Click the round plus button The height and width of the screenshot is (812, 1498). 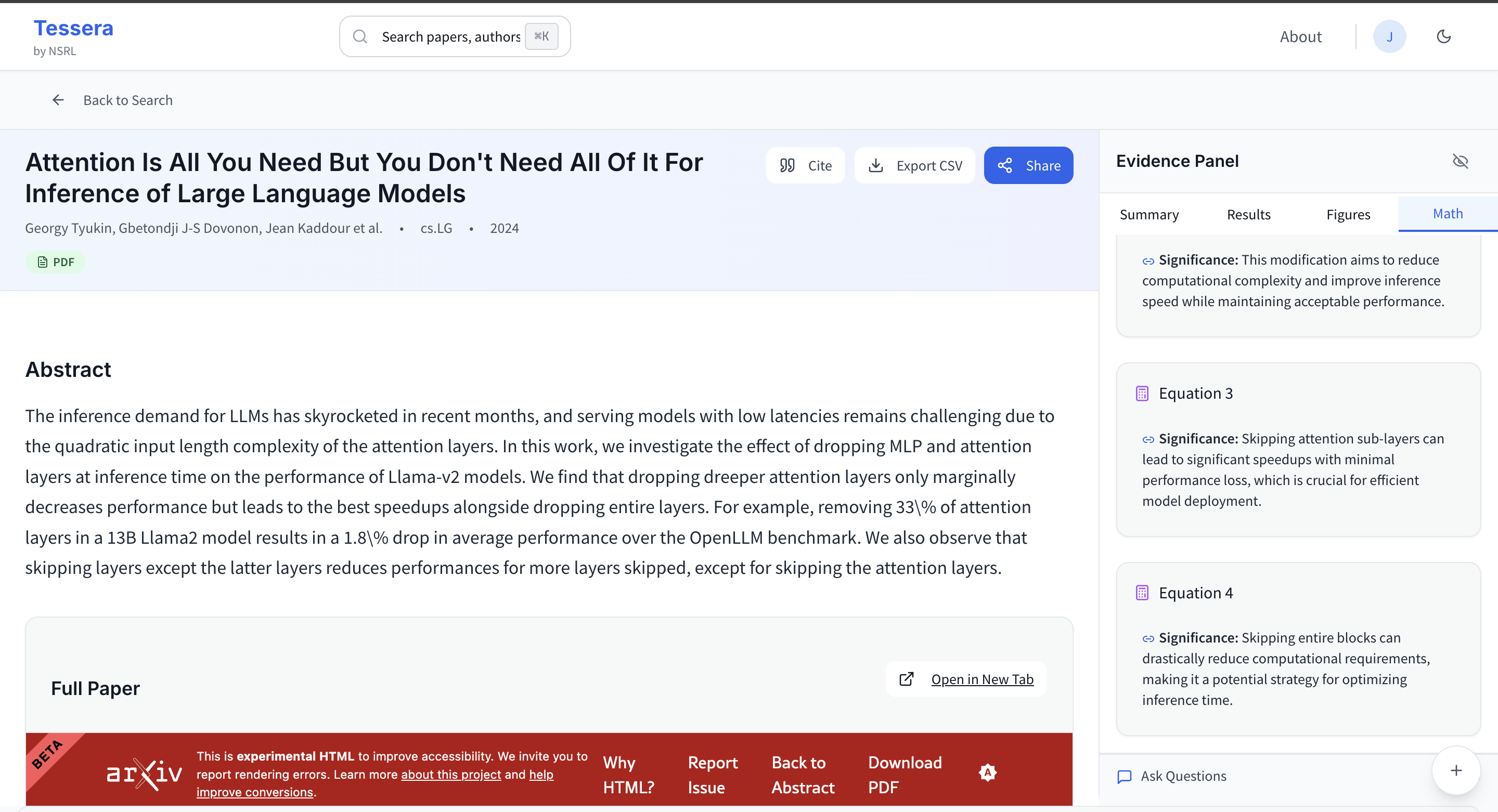pyautogui.click(x=1455, y=770)
